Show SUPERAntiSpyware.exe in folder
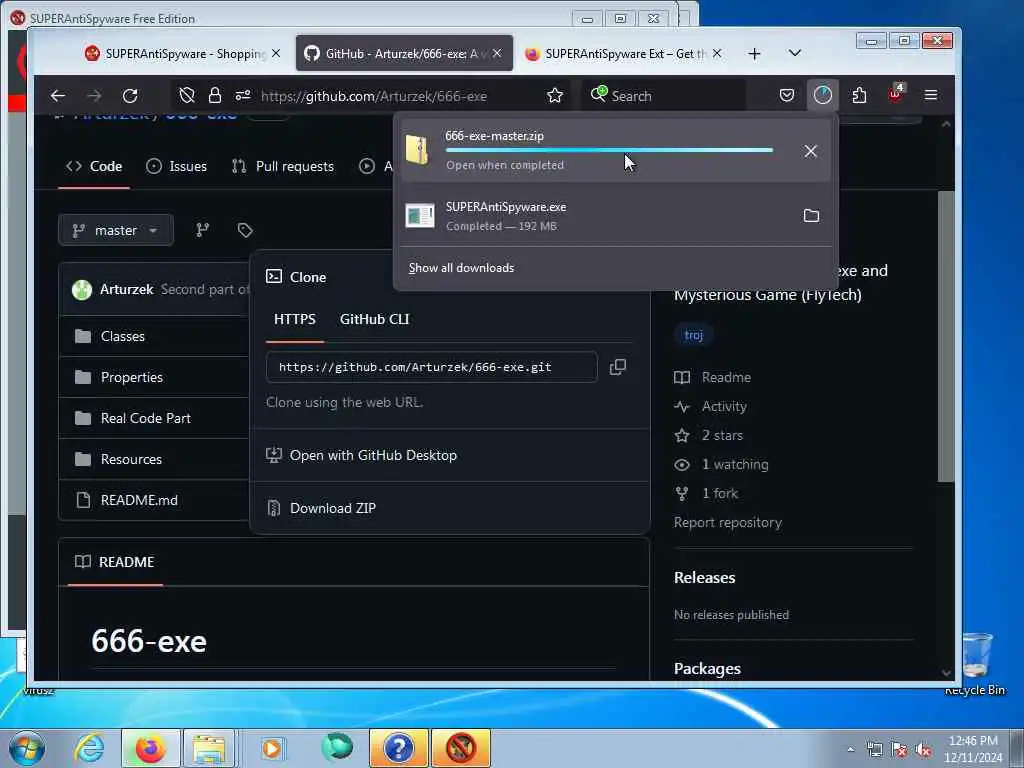The width and height of the screenshot is (1024, 768). 811,216
